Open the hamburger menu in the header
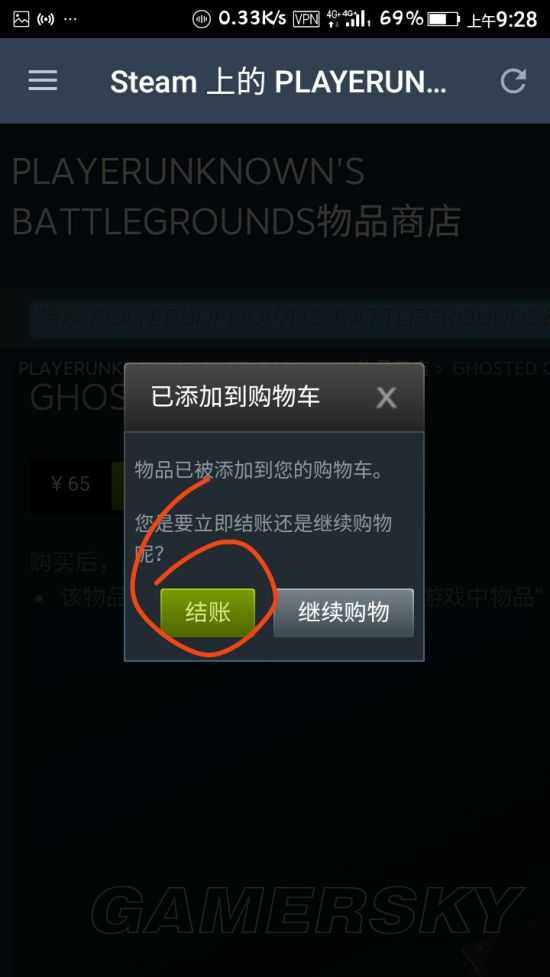This screenshot has height=977, width=550. 43,80
